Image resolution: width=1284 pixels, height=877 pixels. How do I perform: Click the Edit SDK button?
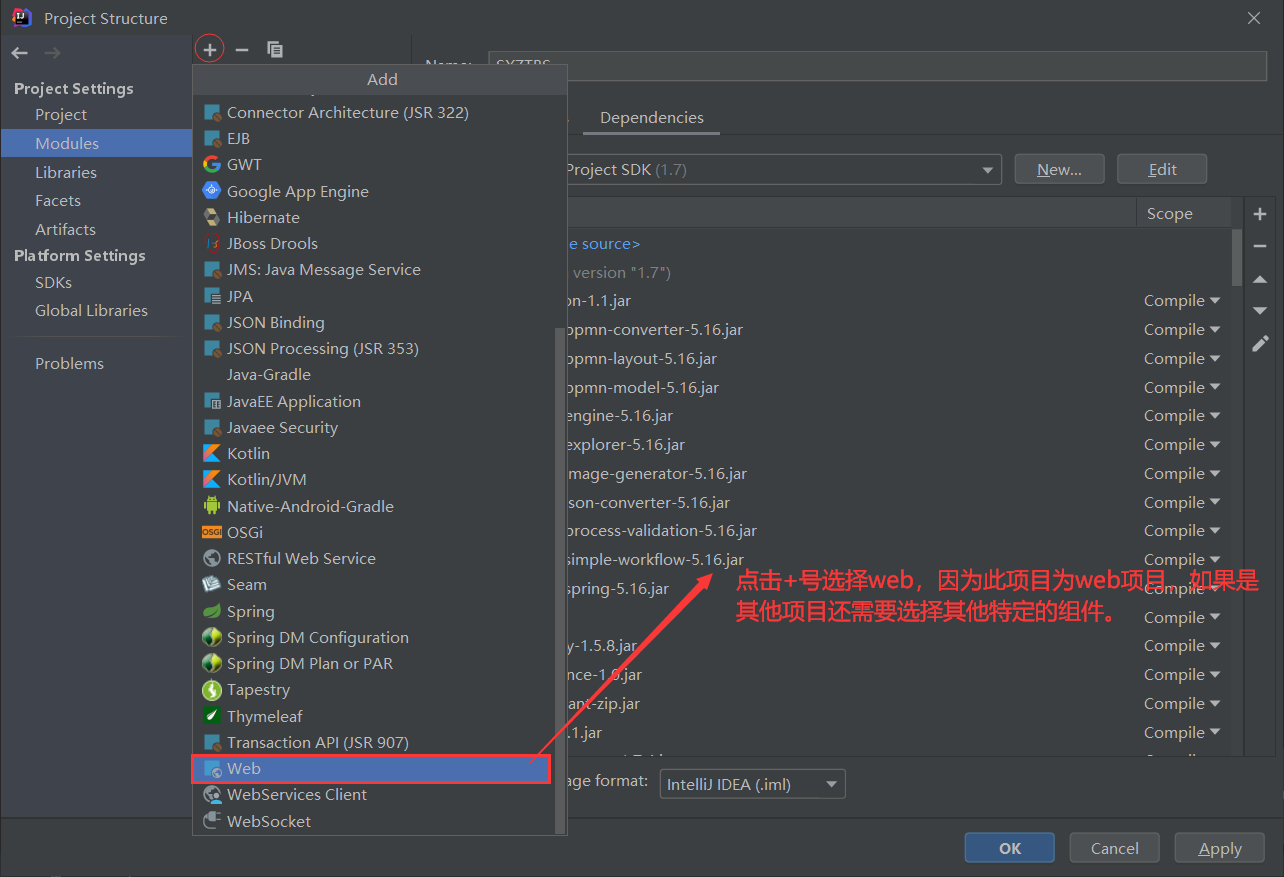click(x=1162, y=169)
